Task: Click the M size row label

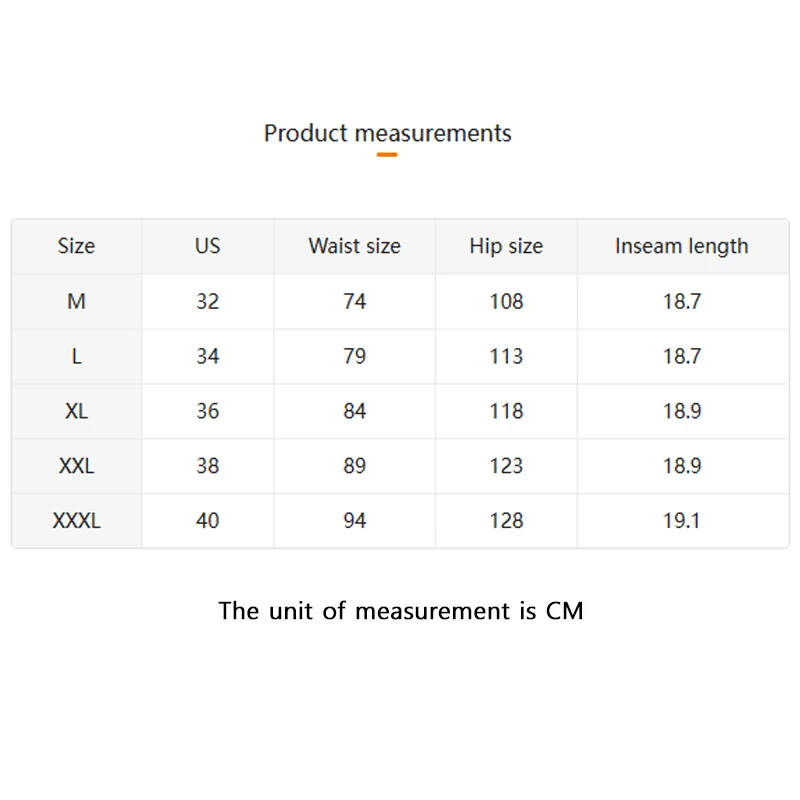Action: [76, 301]
